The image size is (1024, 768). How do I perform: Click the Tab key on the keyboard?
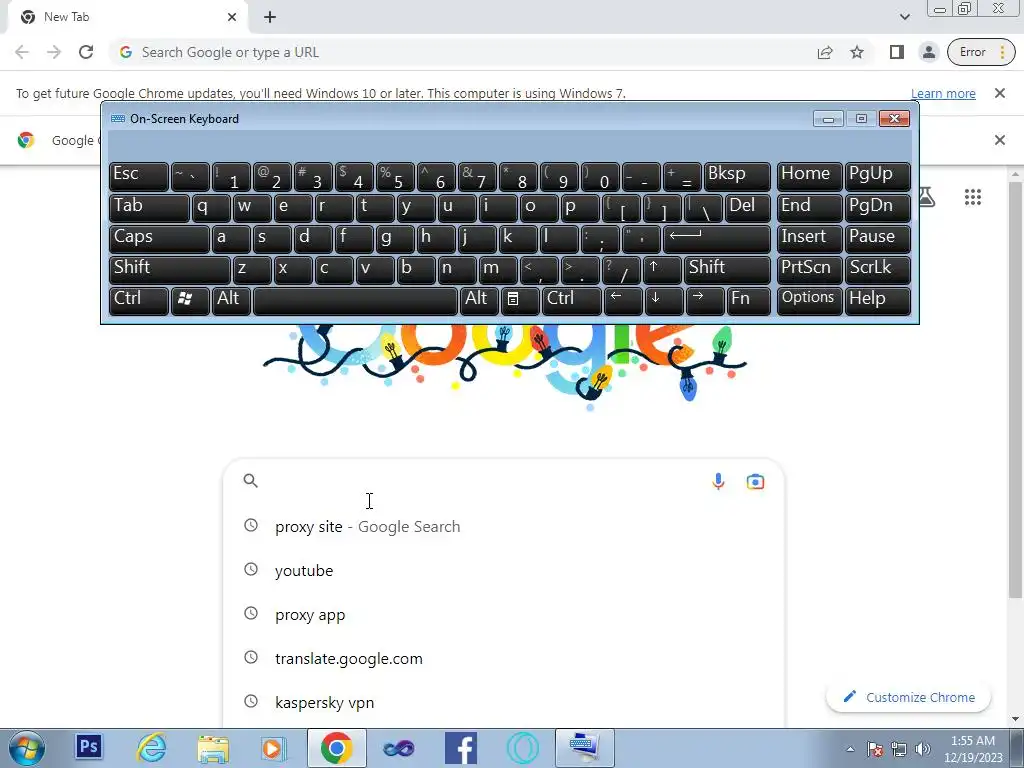point(149,208)
